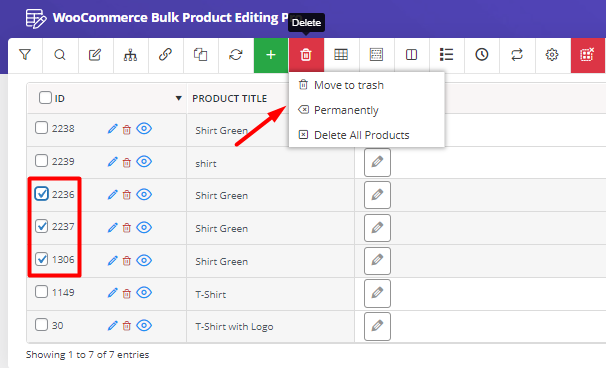View product 1149 with eye icon
This screenshot has height=368, width=606.
144,292
